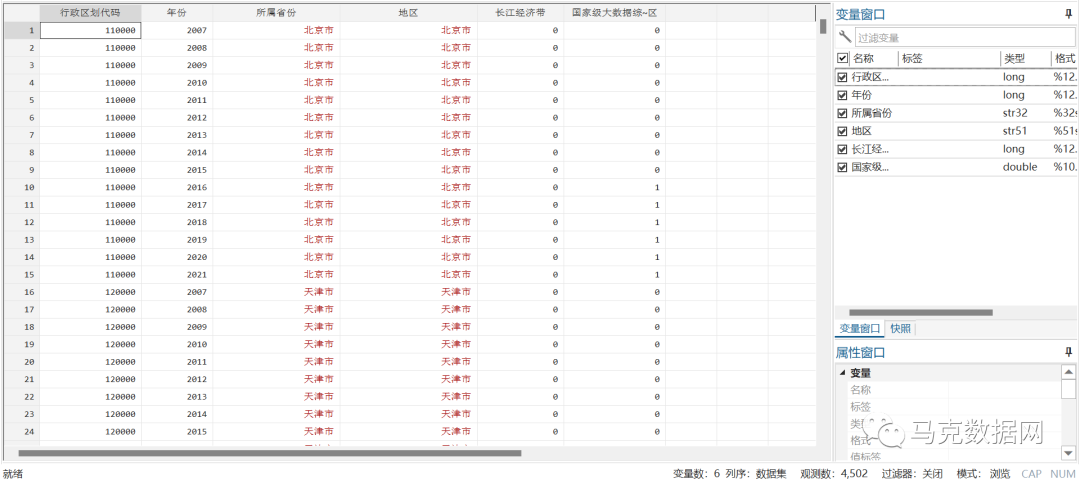Toggle the select-all checkbox beside 名称

click(842, 59)
